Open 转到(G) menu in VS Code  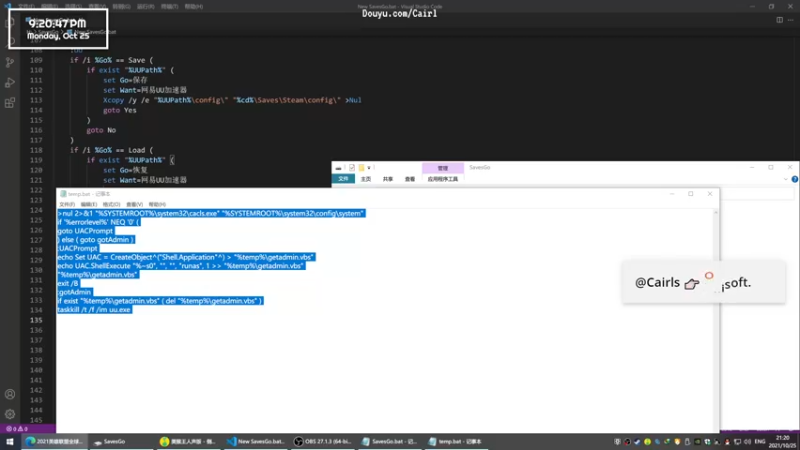coord(121,7)
